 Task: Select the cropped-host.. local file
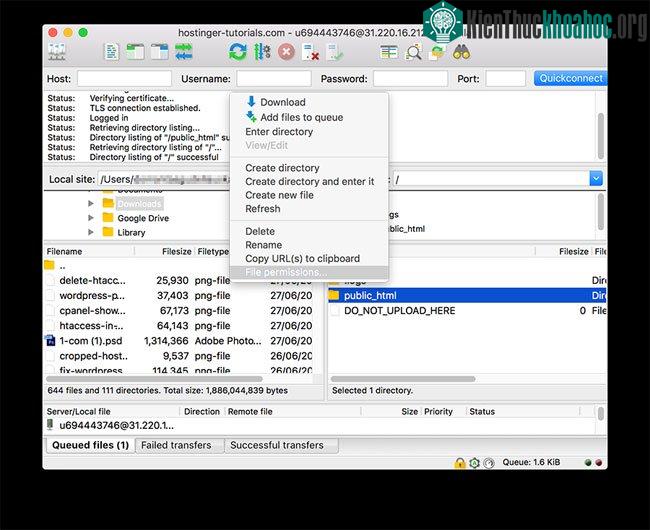179,356
